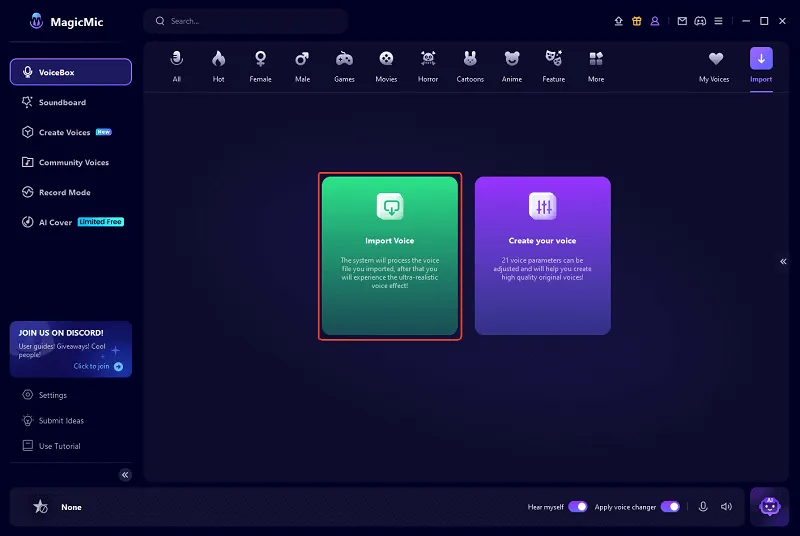This screenshot has height=536, width=800.
Task: Open the hamburger menu icon
Action: click(718, 21)
